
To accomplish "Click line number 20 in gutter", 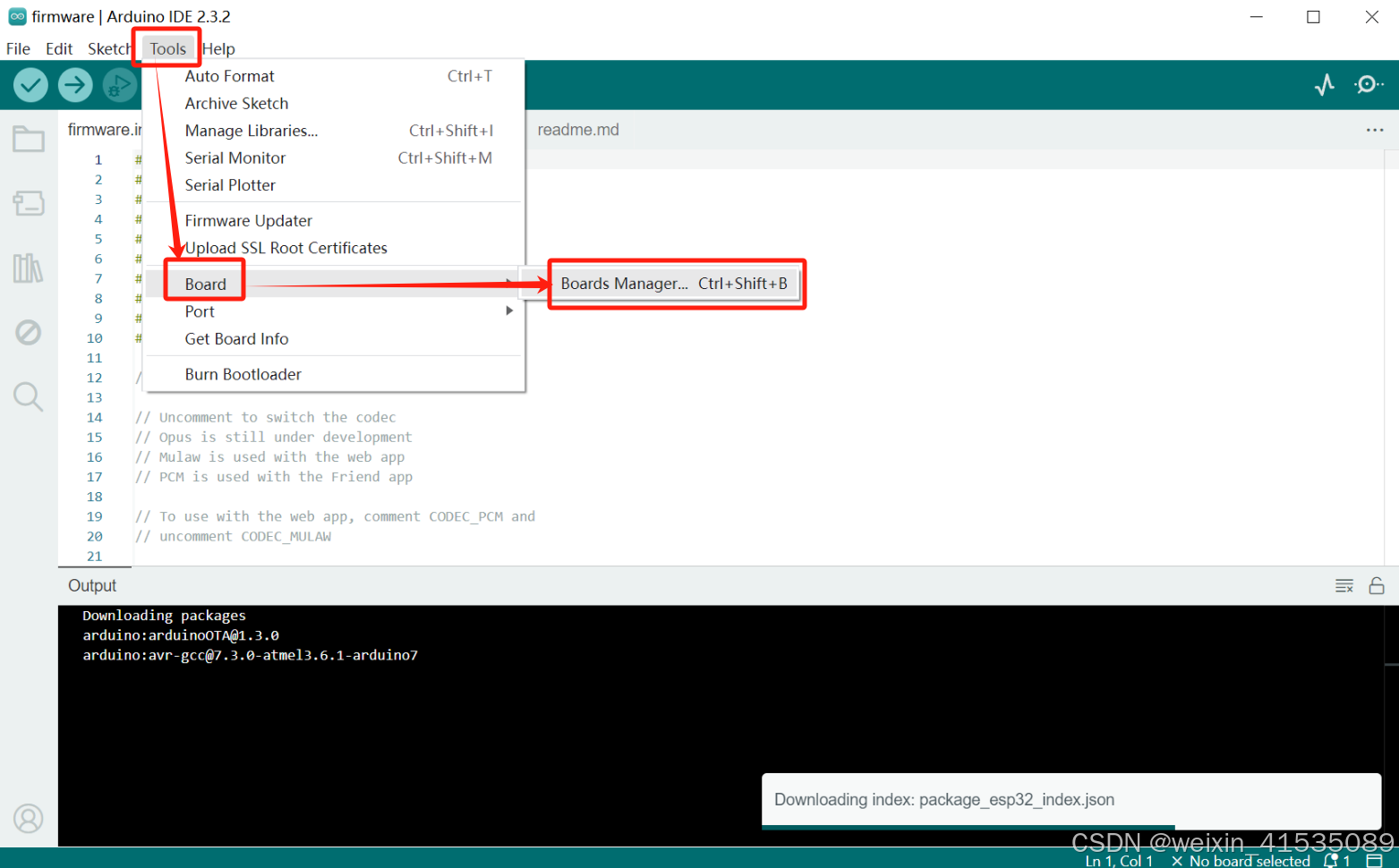I will 94,536.
